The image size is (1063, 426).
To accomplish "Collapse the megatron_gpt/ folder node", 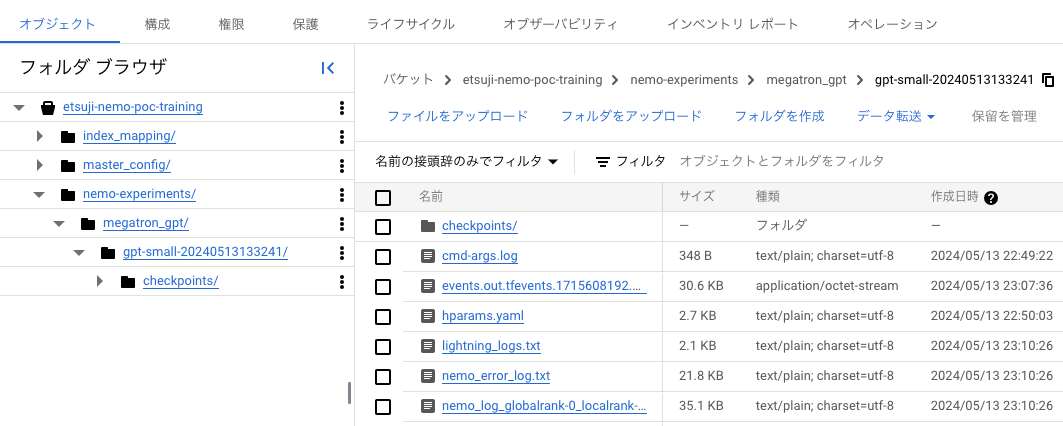I will (x=59, y=223).
